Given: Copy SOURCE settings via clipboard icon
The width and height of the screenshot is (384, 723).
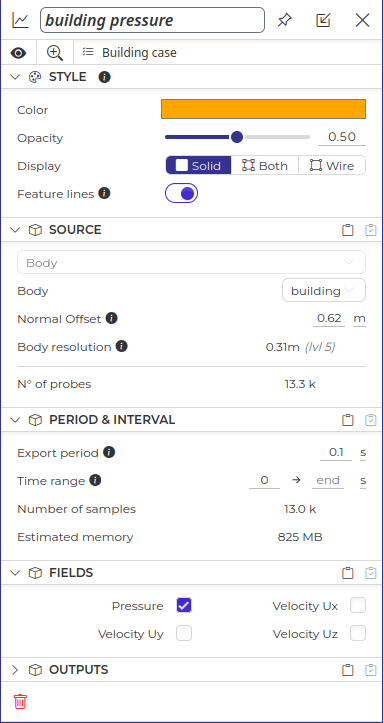Looking at the screenshot, I should pyautogui.click(x=348, y=230).
